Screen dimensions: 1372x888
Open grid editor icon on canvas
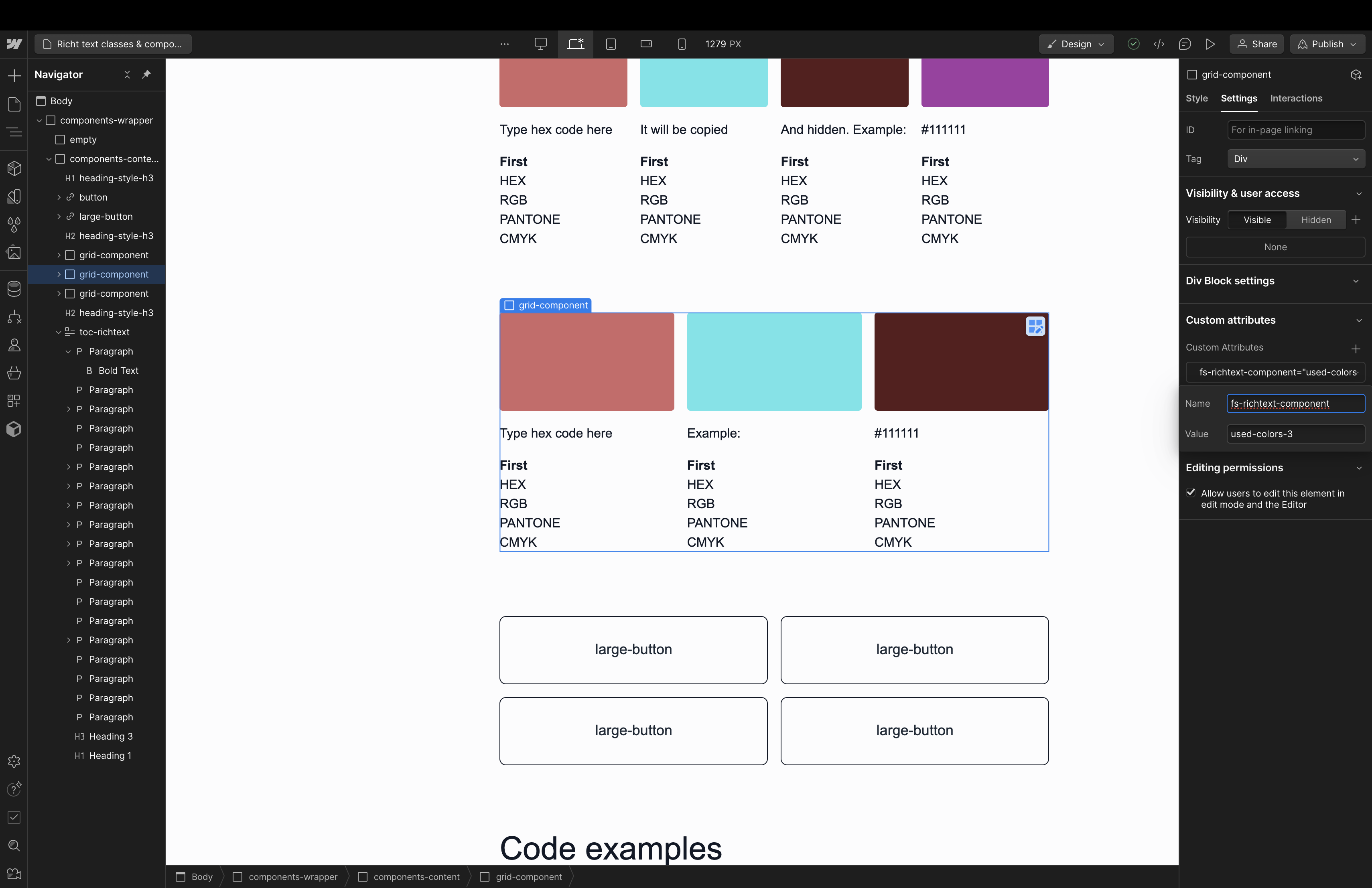coord(1035,327)
